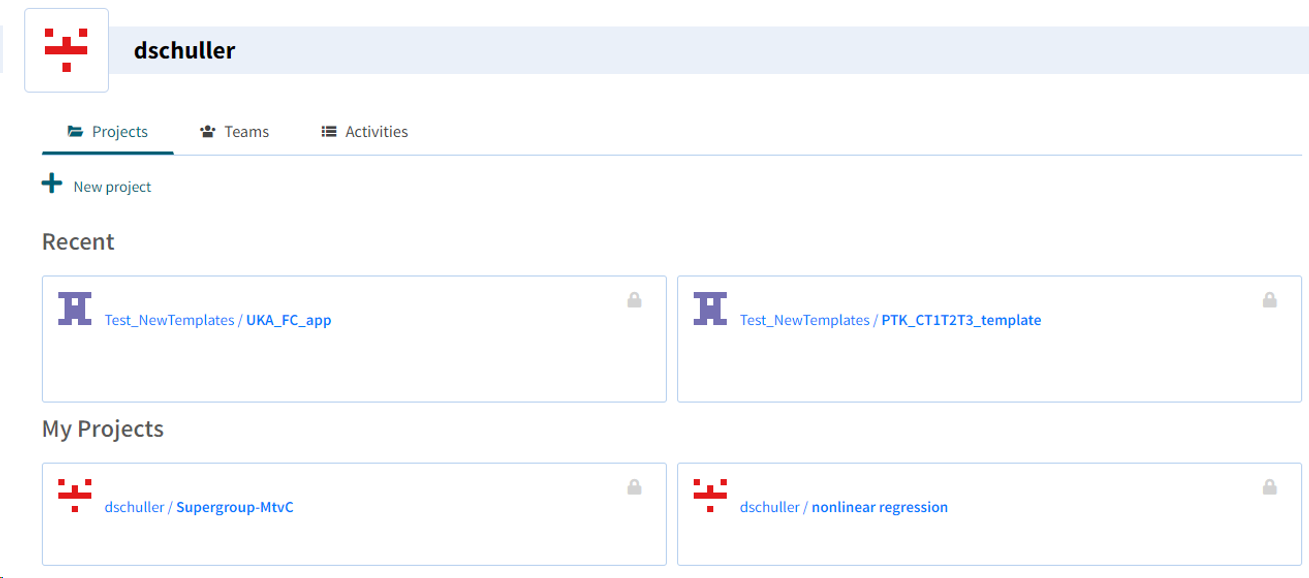Click the nonlinear regression project avatar icon
Screen dimensions: 1309x578
coord(710,496)
